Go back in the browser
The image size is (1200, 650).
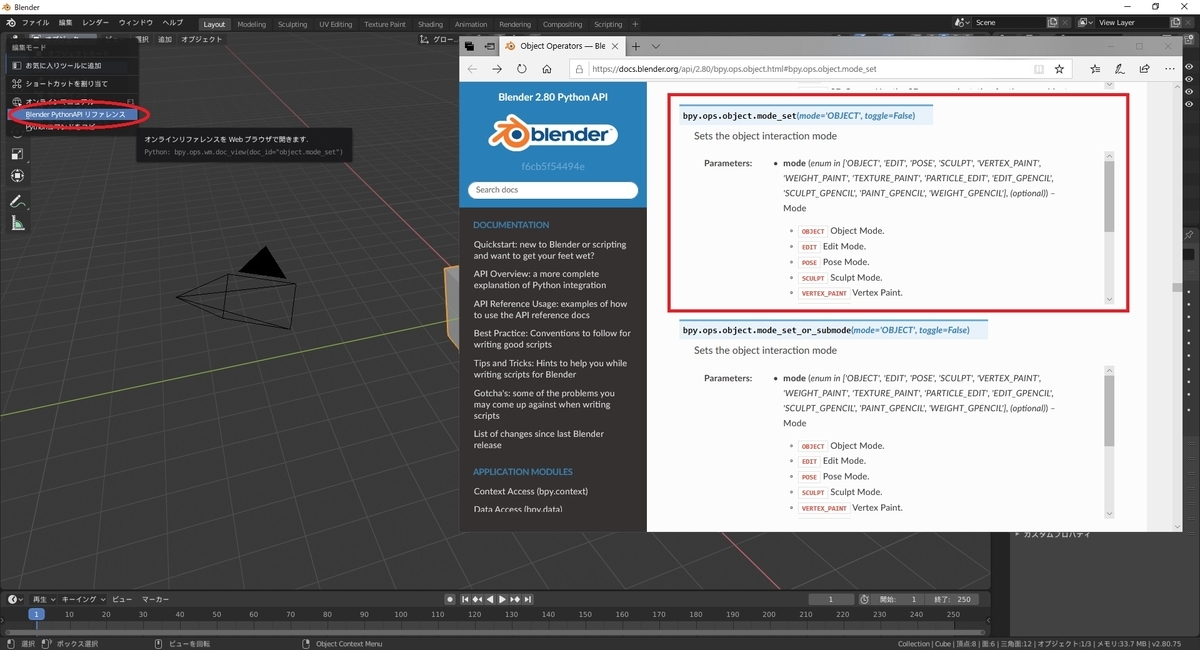point(472,69)
